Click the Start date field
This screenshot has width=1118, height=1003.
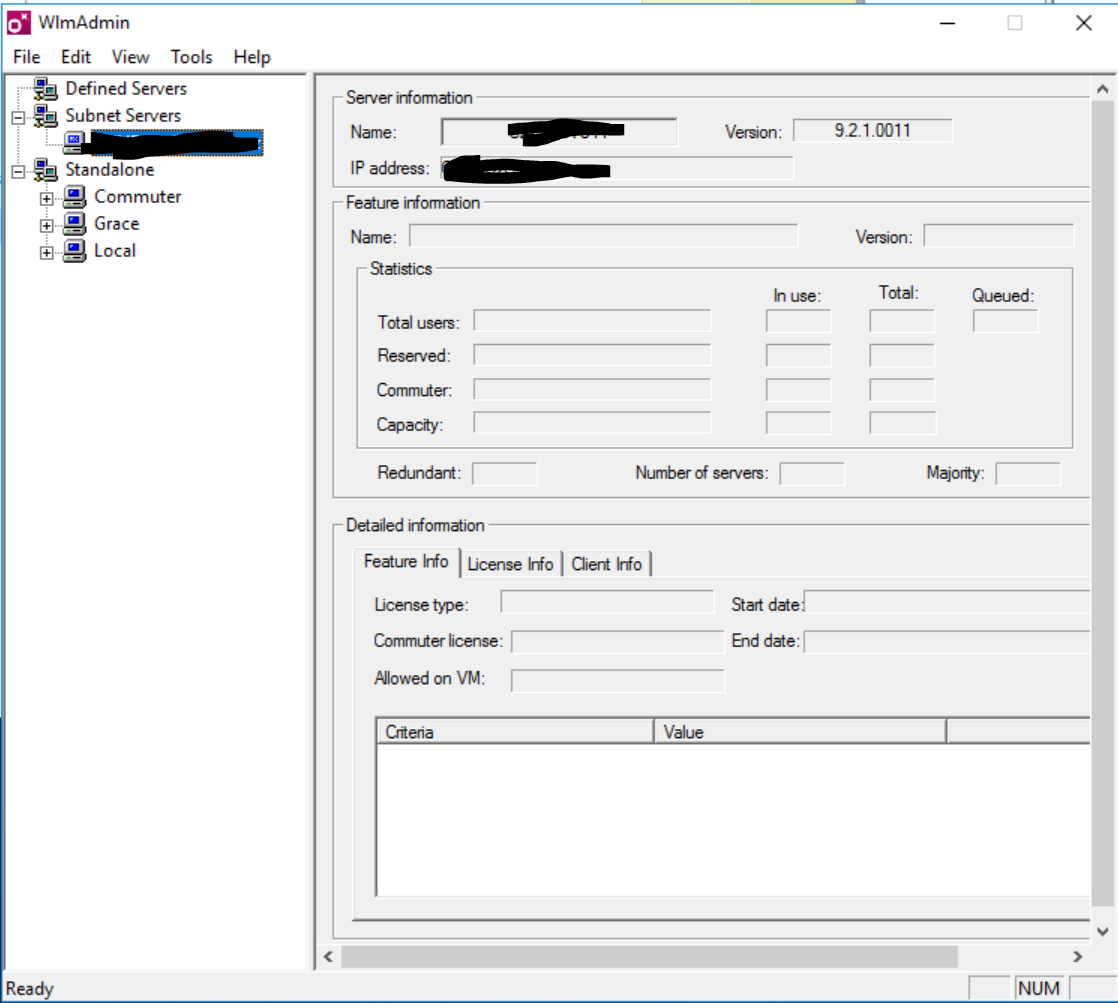pyautogui.click(x=947, y=603)
